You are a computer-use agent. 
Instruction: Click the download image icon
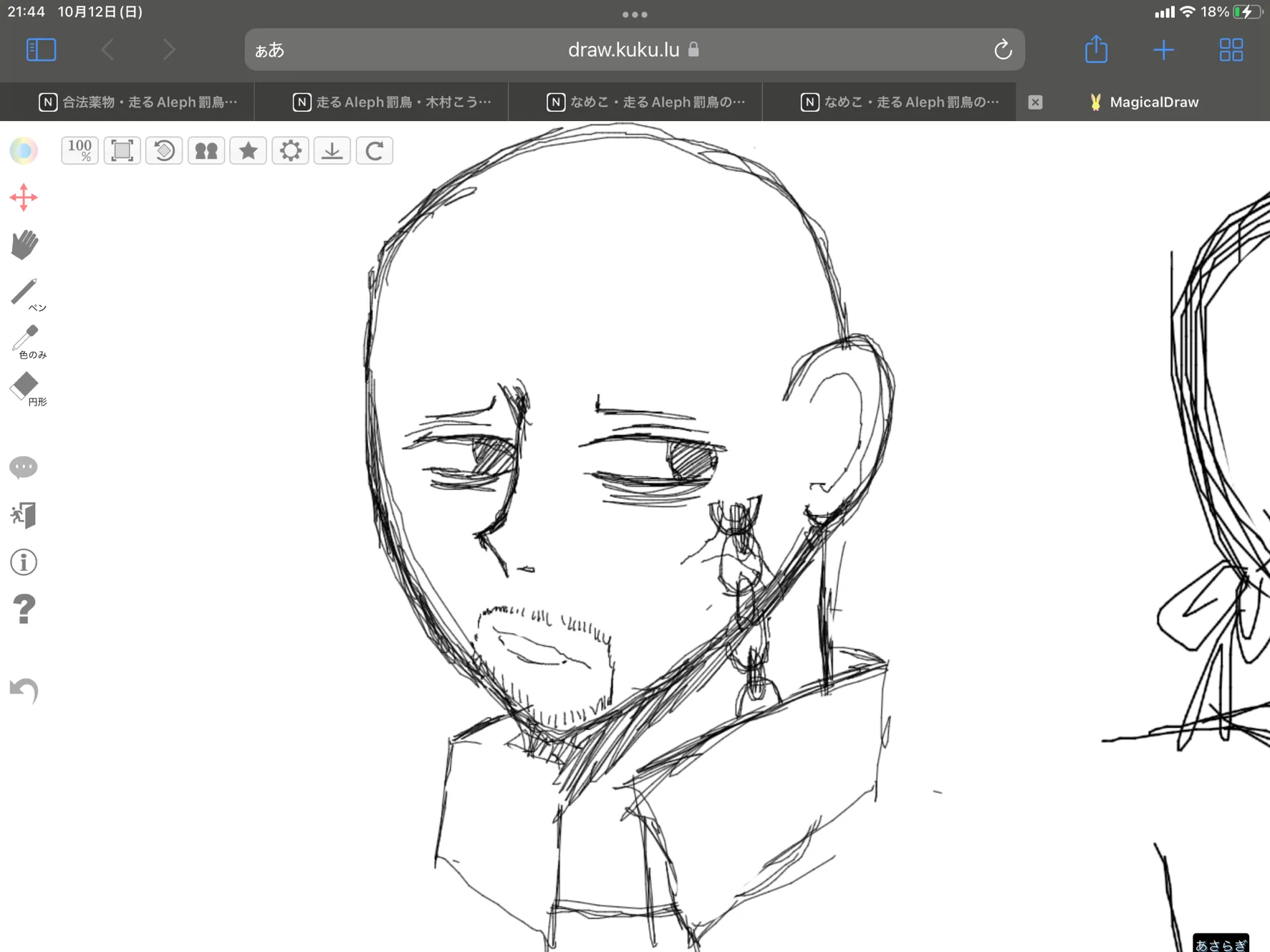332,150
